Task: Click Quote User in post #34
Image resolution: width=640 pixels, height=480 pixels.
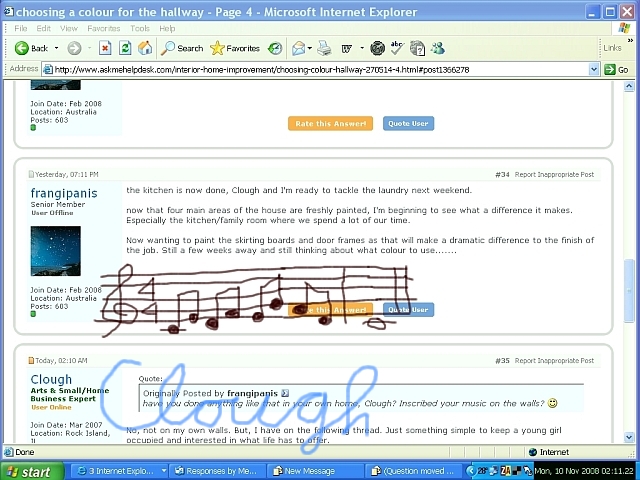Action: [408, 310]
